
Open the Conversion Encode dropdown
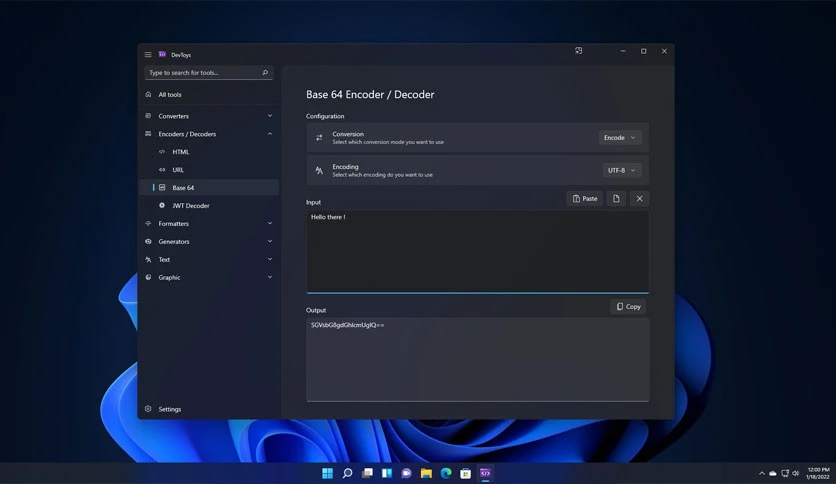(620, 138)
